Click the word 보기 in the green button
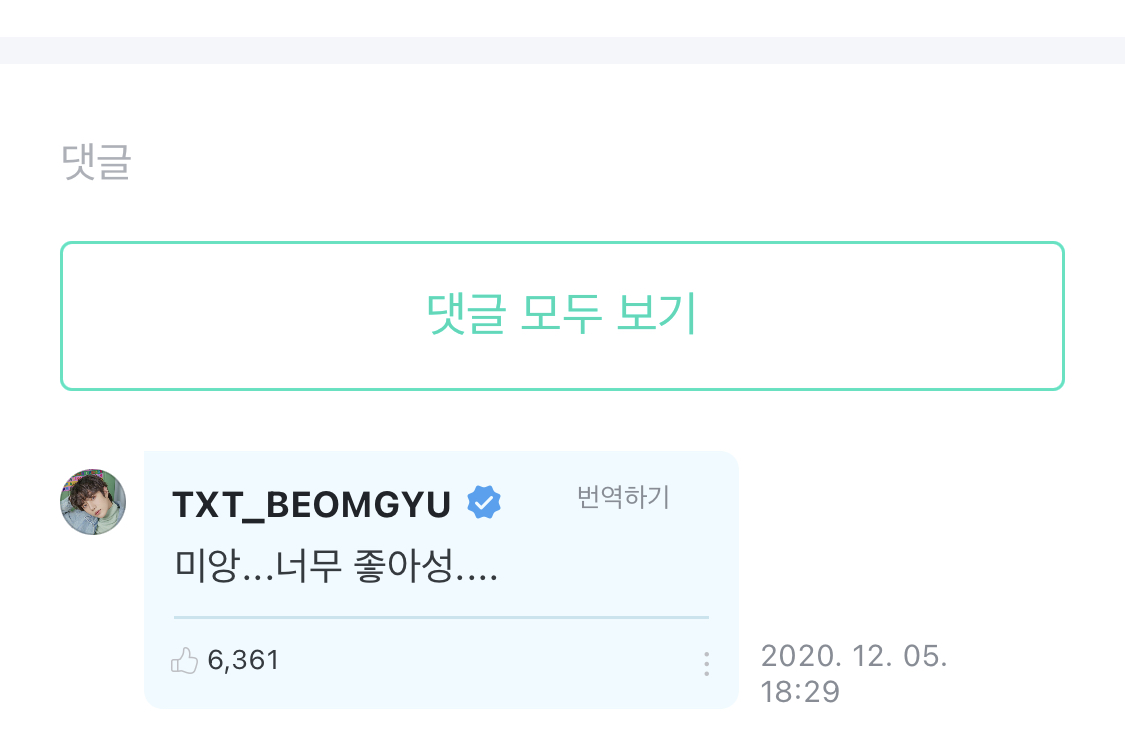The height and width of the screenshot is (729, 1125). point(656,313)
